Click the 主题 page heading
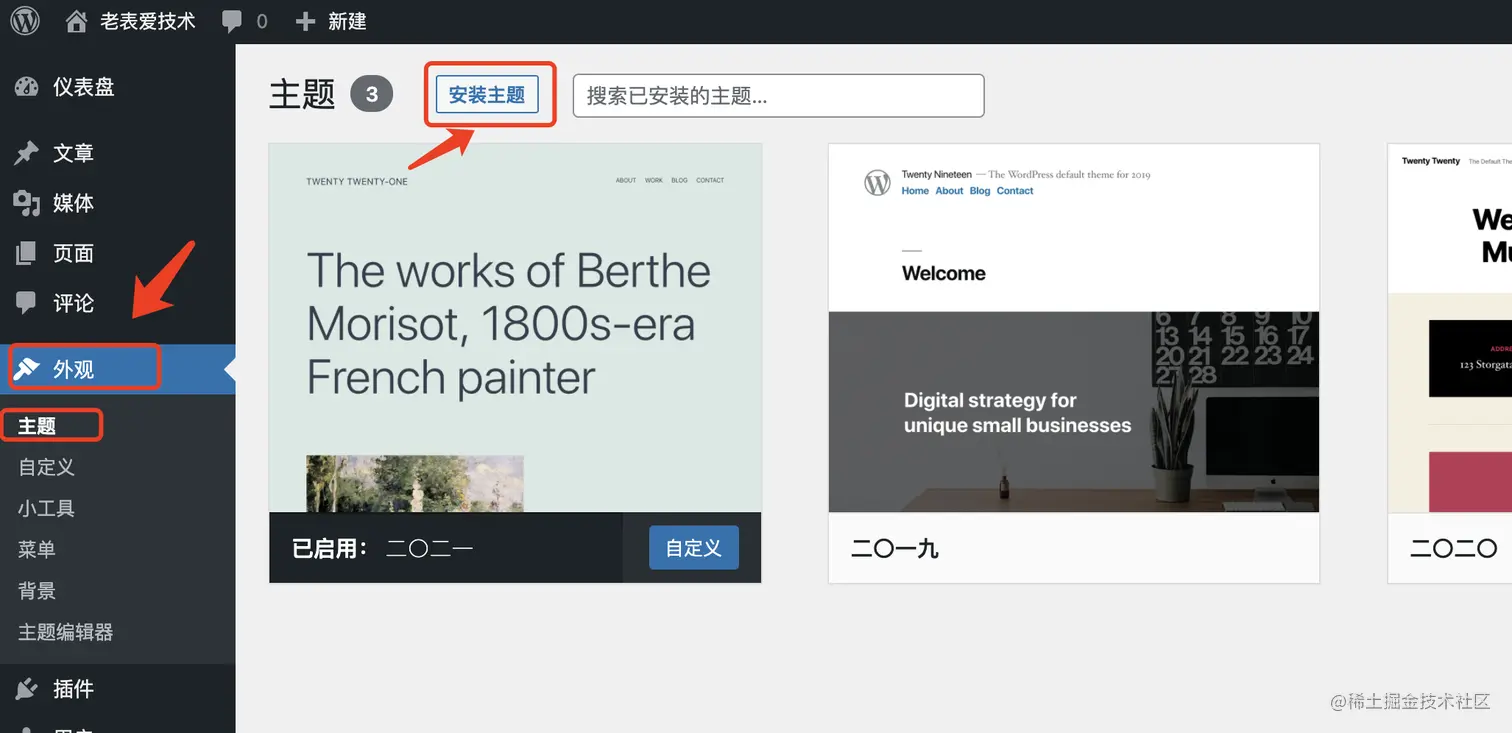Screen dimensions: 1512x733 click(302, 95)
